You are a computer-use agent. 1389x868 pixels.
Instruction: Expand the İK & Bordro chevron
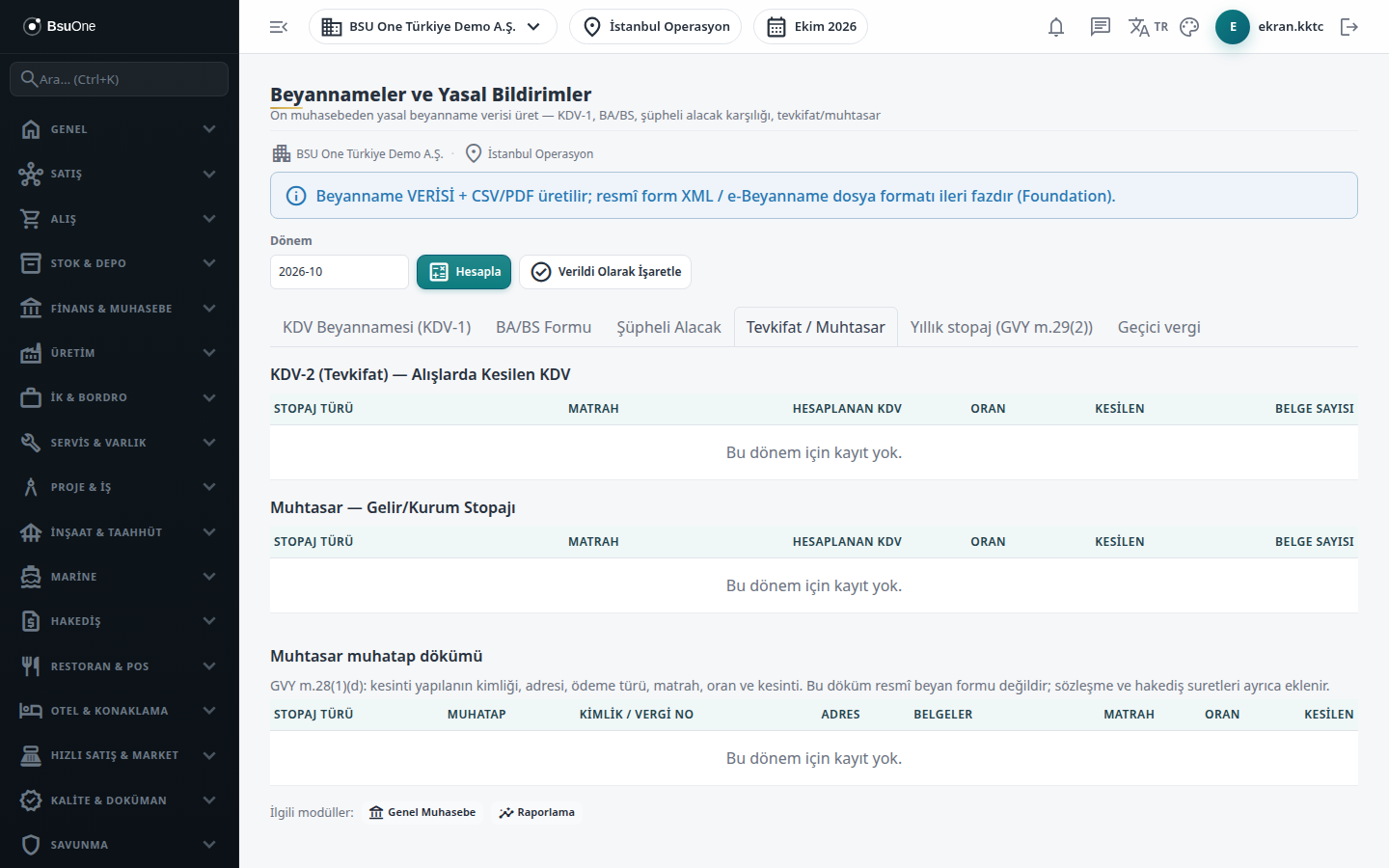tap(209, 397)
